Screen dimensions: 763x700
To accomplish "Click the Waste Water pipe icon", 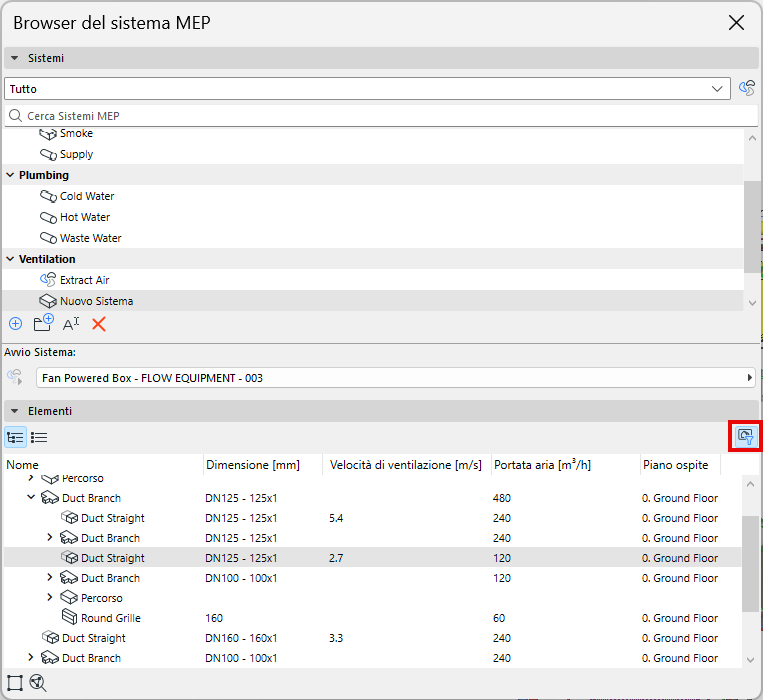I will 48,238.
